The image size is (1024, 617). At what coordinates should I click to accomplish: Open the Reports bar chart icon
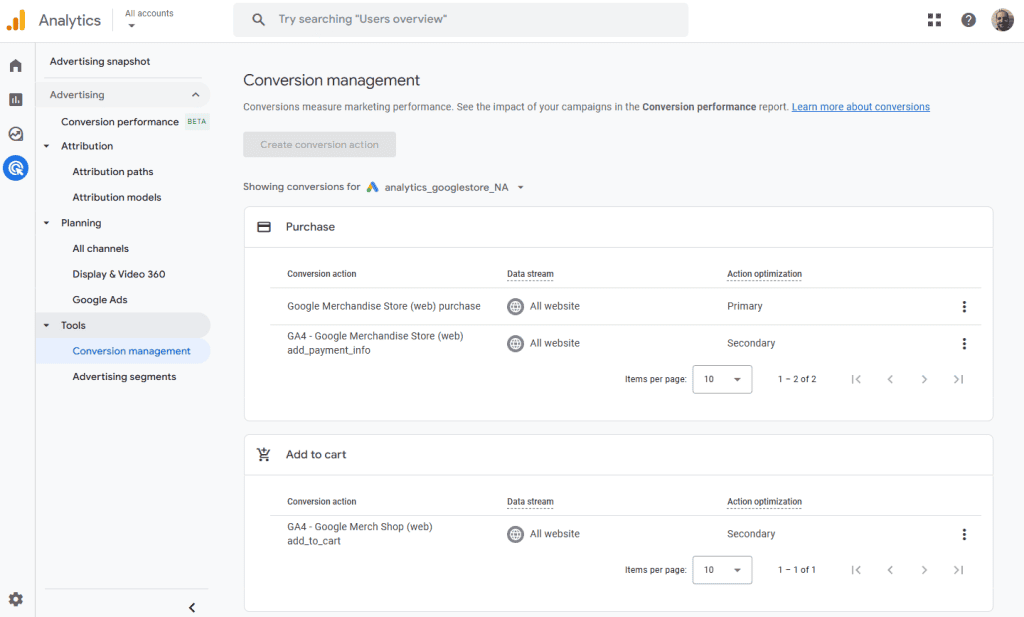16,99
